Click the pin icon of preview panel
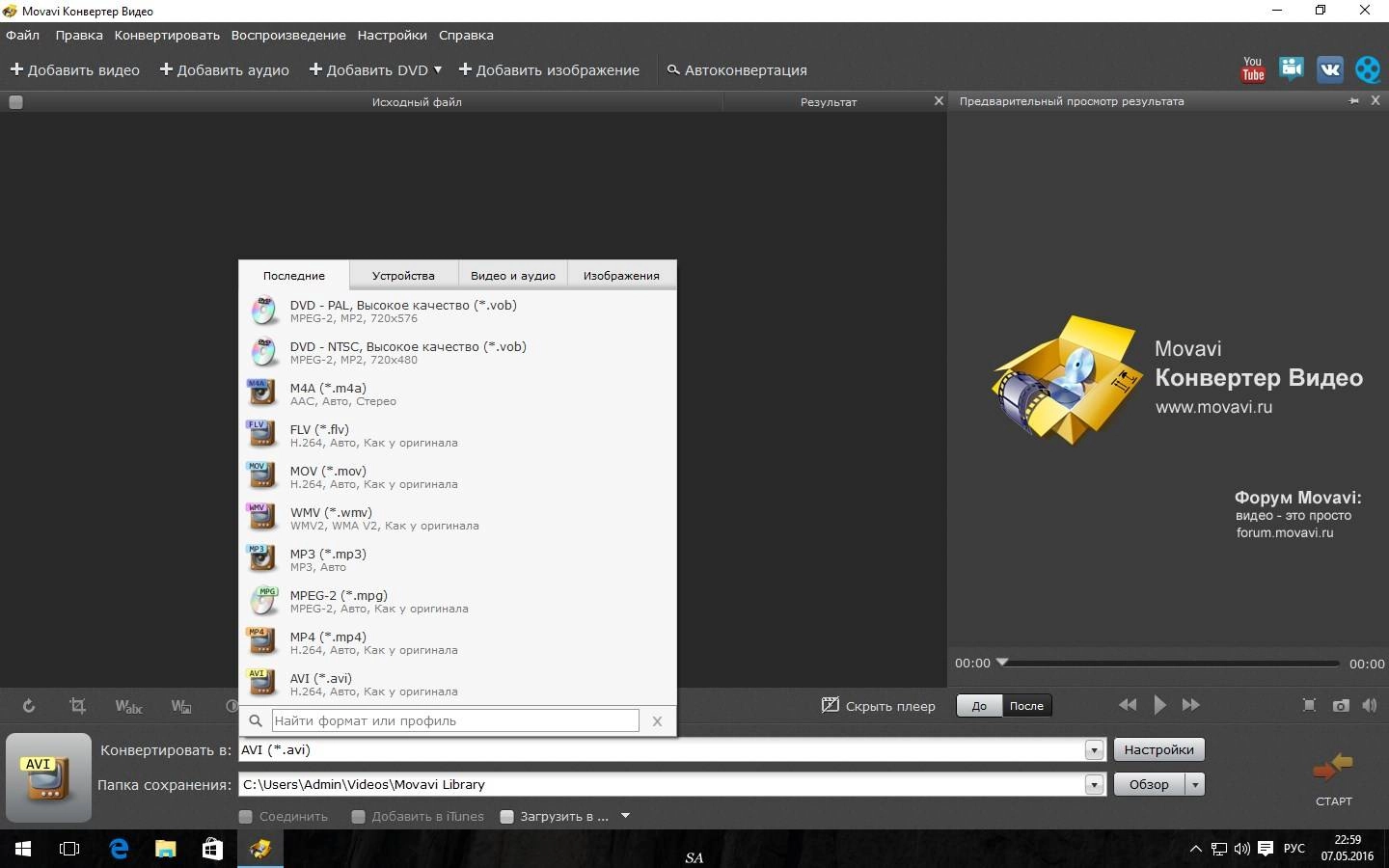Screen dimensions: 1389x868 pos(1354,101)
